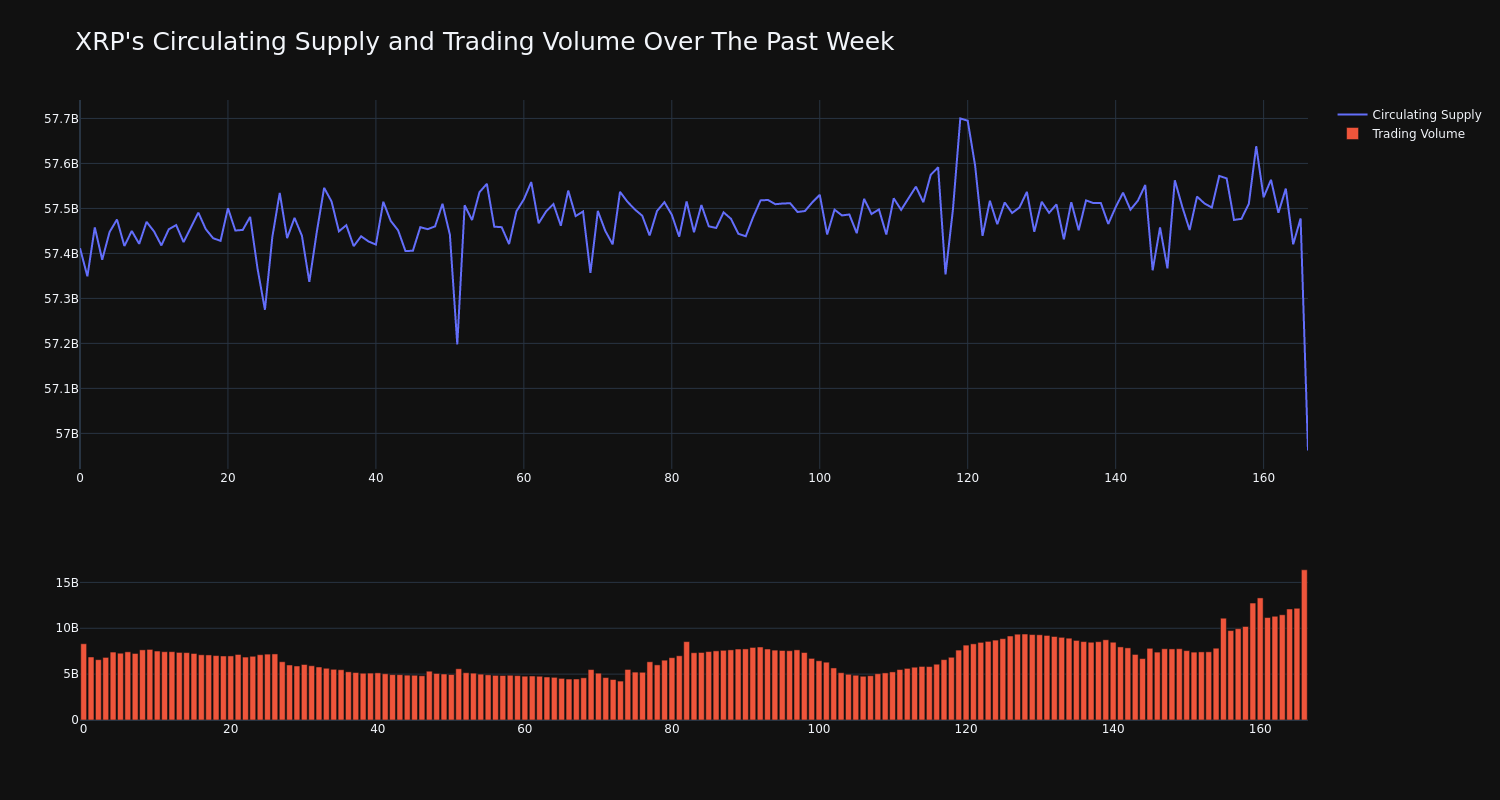This screenshot has width=1500, height=800.
Task: Click the red Trading Volume legend swatch
Action: [x=1352, y=134]
